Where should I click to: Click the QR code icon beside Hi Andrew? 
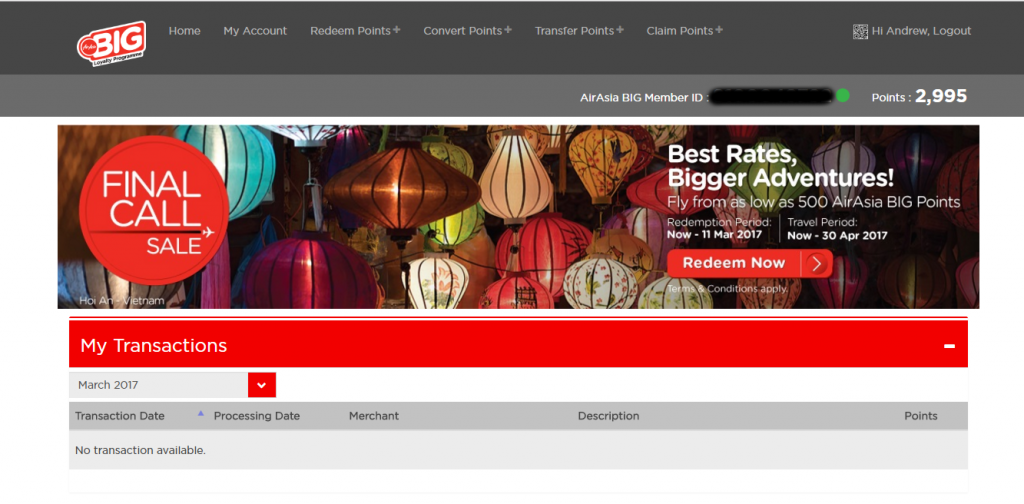(x=860, y=31)
